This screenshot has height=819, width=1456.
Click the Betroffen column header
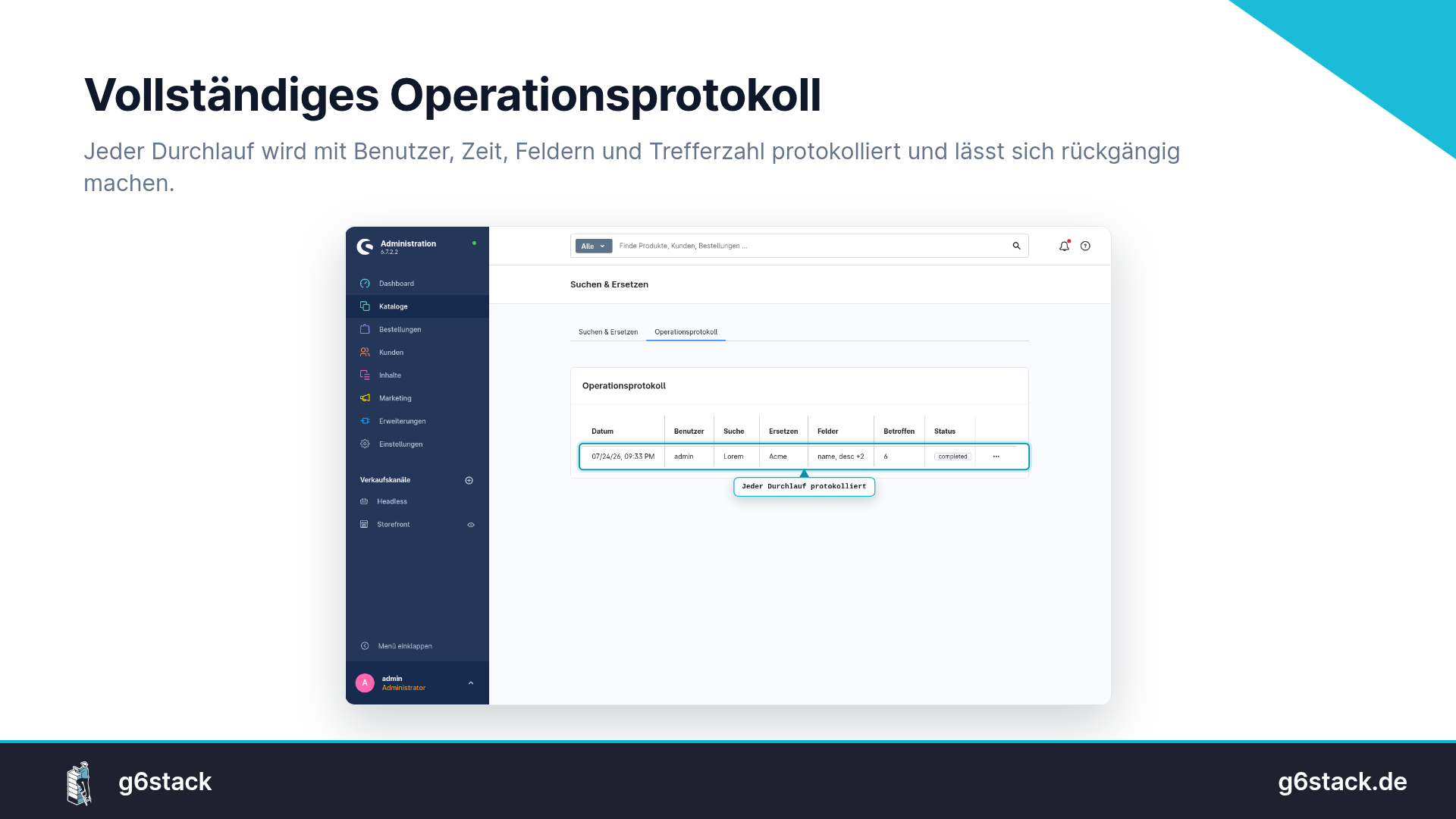899,431
